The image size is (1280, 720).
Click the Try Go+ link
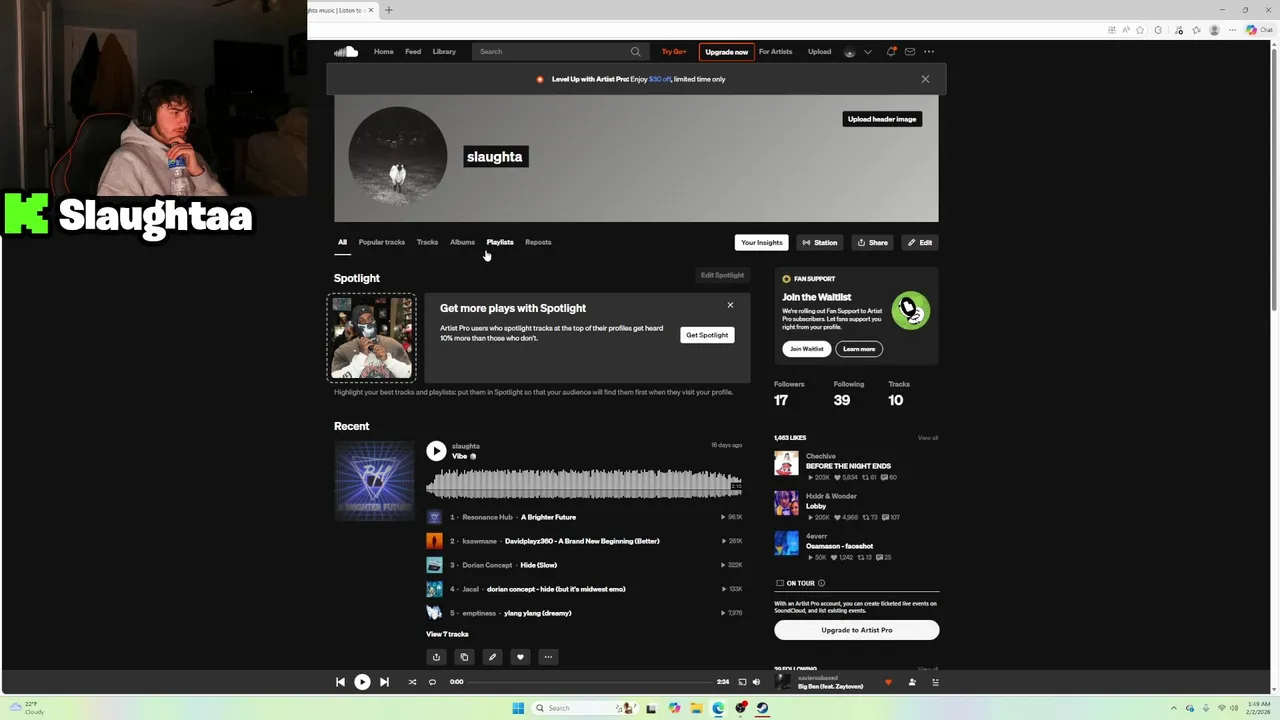pos(674,52)
